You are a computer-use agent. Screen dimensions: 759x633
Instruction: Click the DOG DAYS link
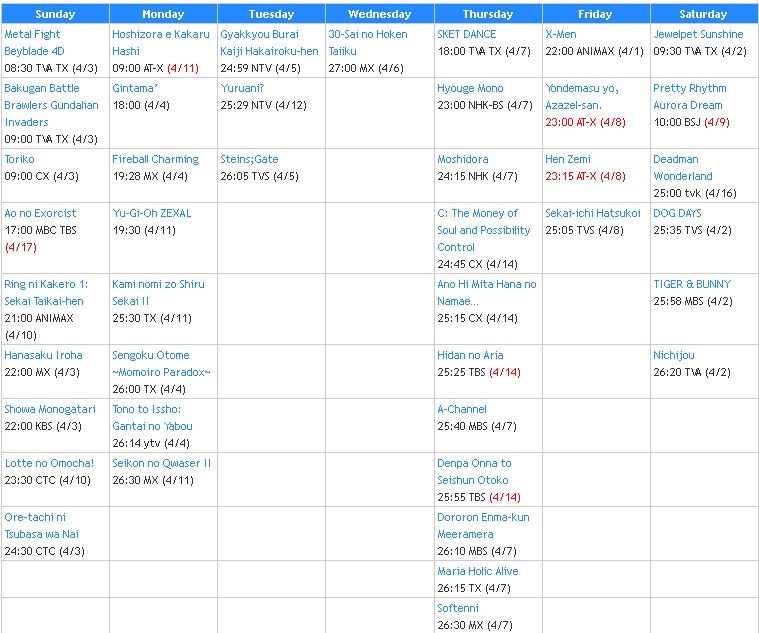(677, 213)
